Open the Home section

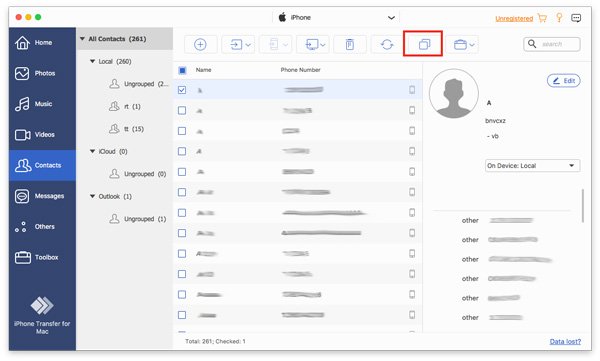click(x=42, y=42)
